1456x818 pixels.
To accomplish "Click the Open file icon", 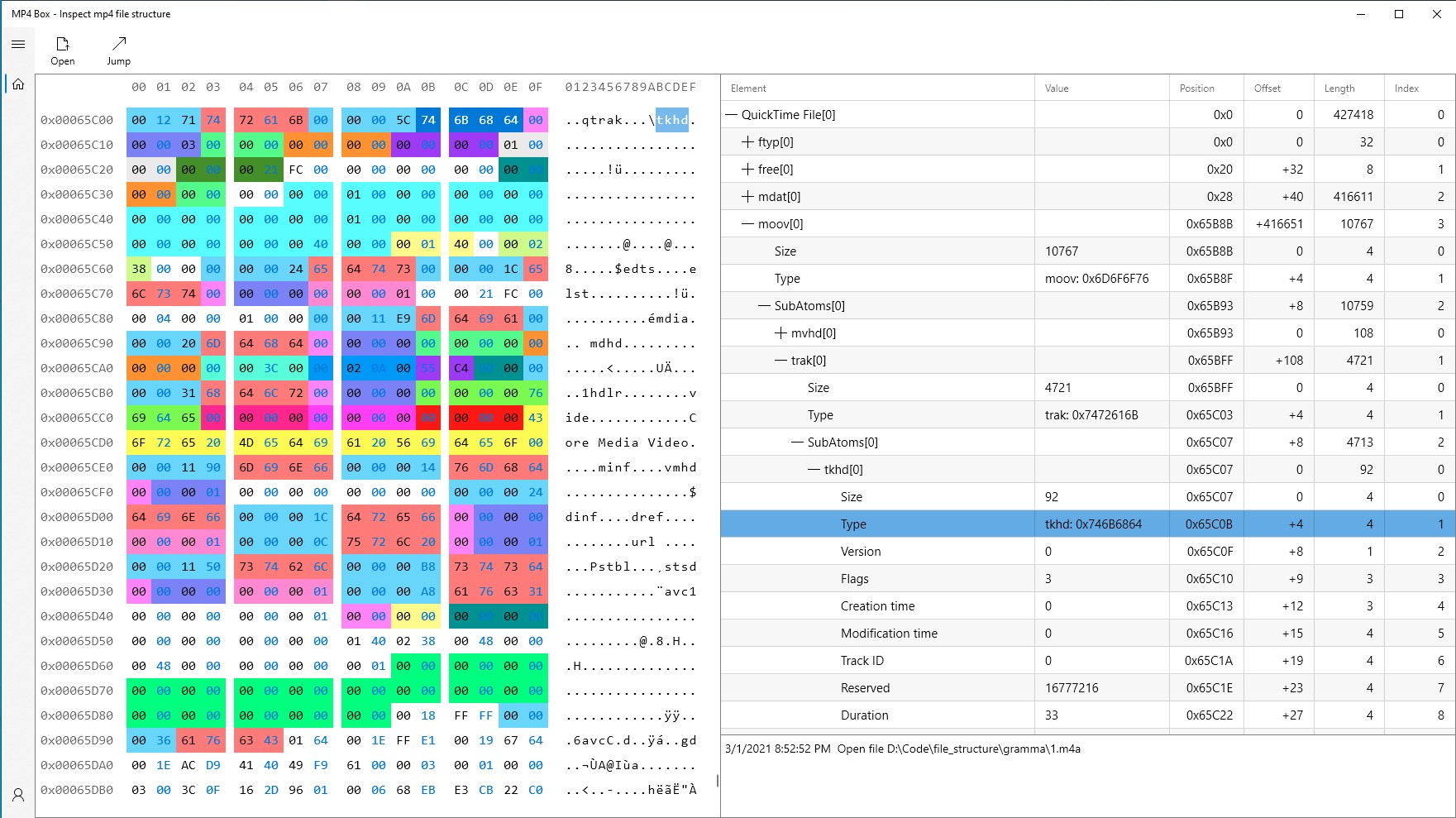I will point(63,44).
